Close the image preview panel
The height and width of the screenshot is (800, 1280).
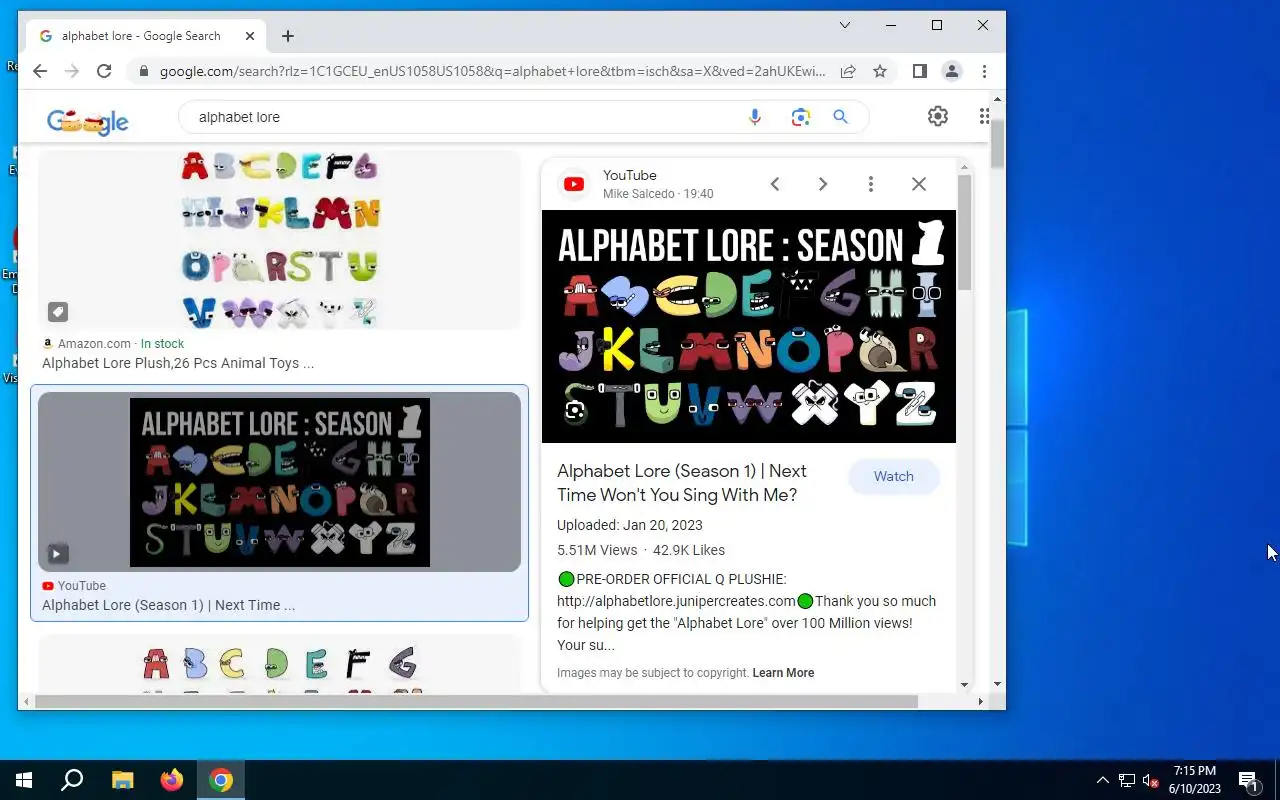point(919,184)
